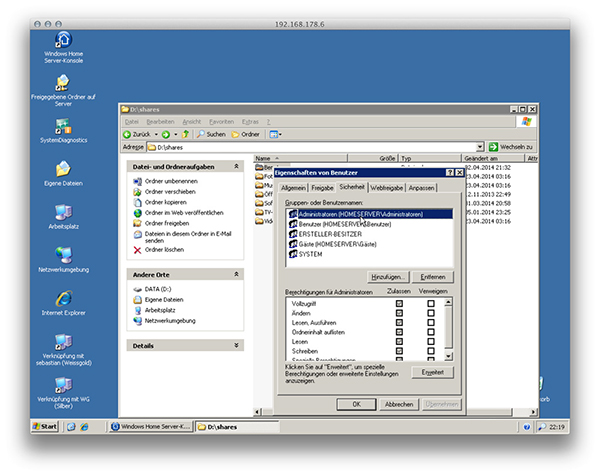Click Wechseln zu button

511,147
